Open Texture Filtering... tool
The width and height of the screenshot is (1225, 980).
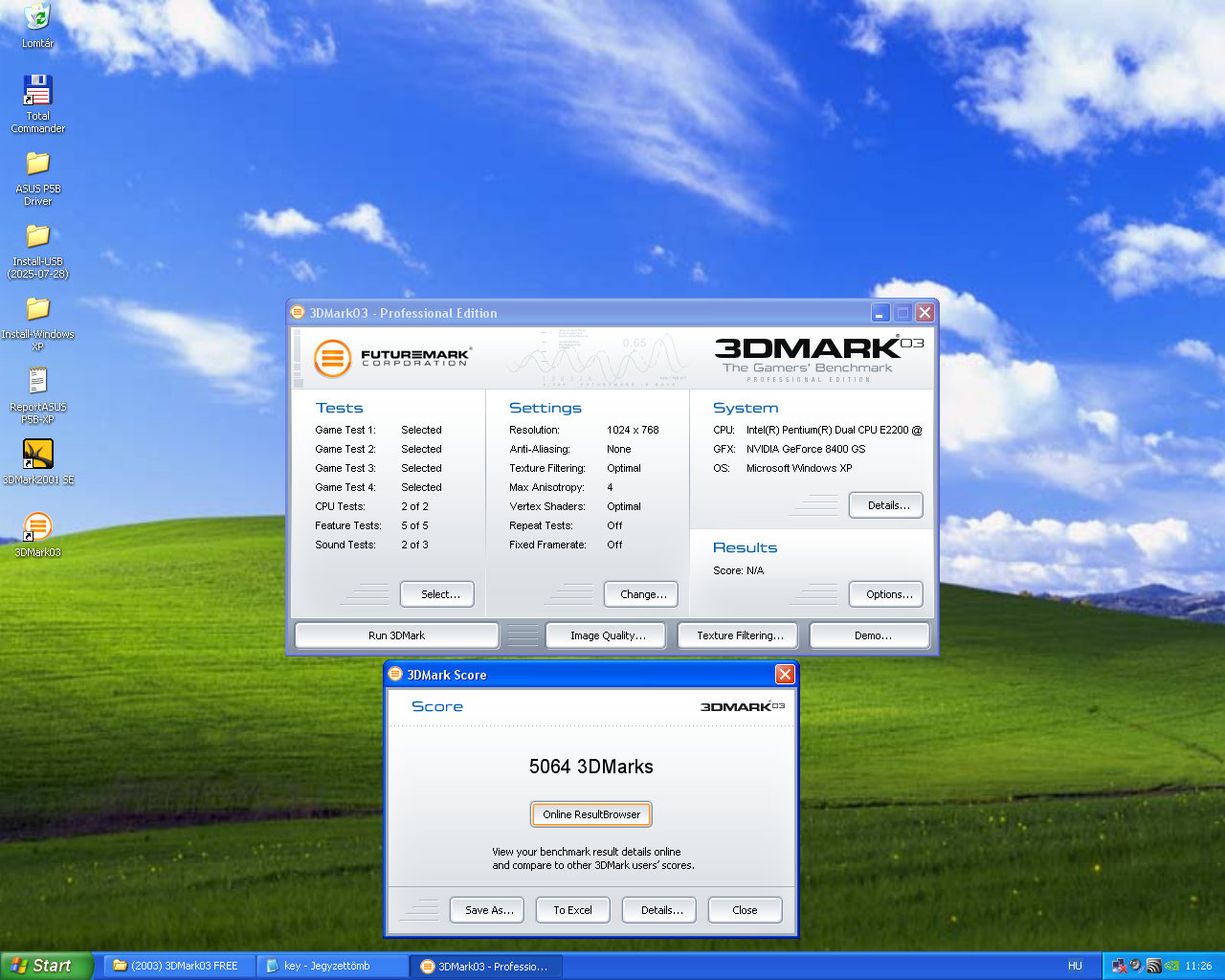740,635
